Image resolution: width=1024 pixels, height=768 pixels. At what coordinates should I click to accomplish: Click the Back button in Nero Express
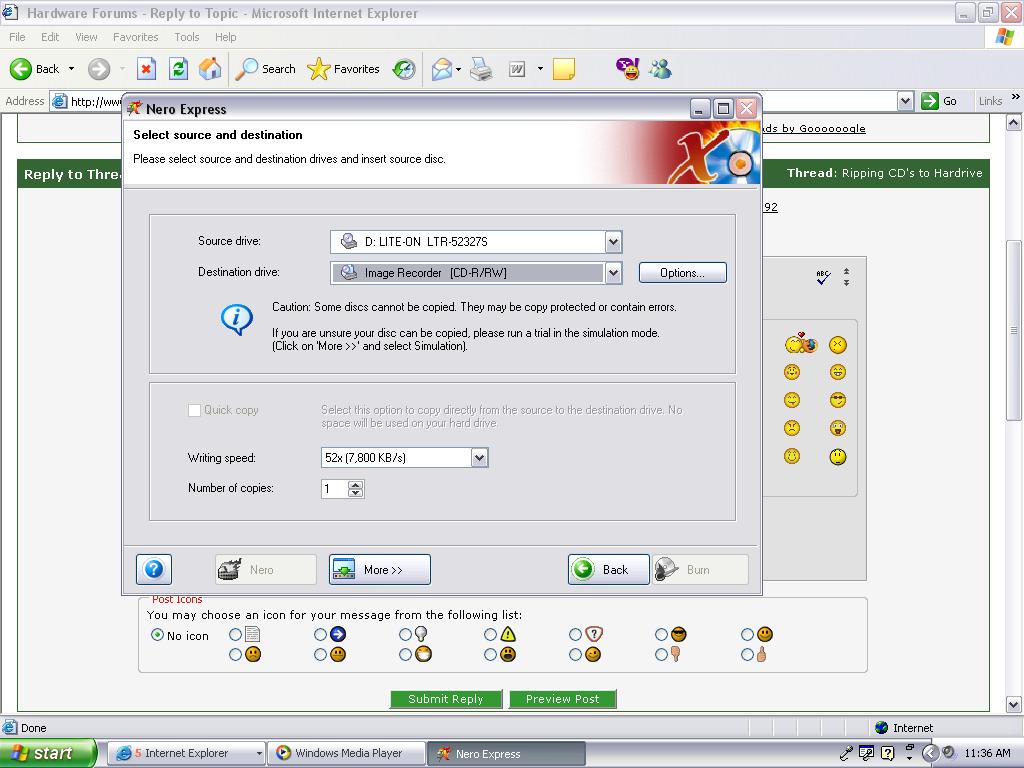click(609, 569)
